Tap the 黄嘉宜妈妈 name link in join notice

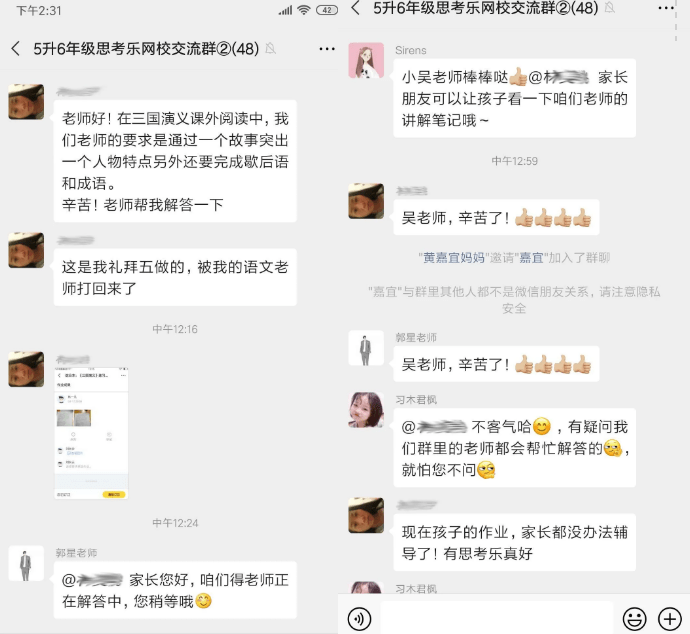(454, 258)
